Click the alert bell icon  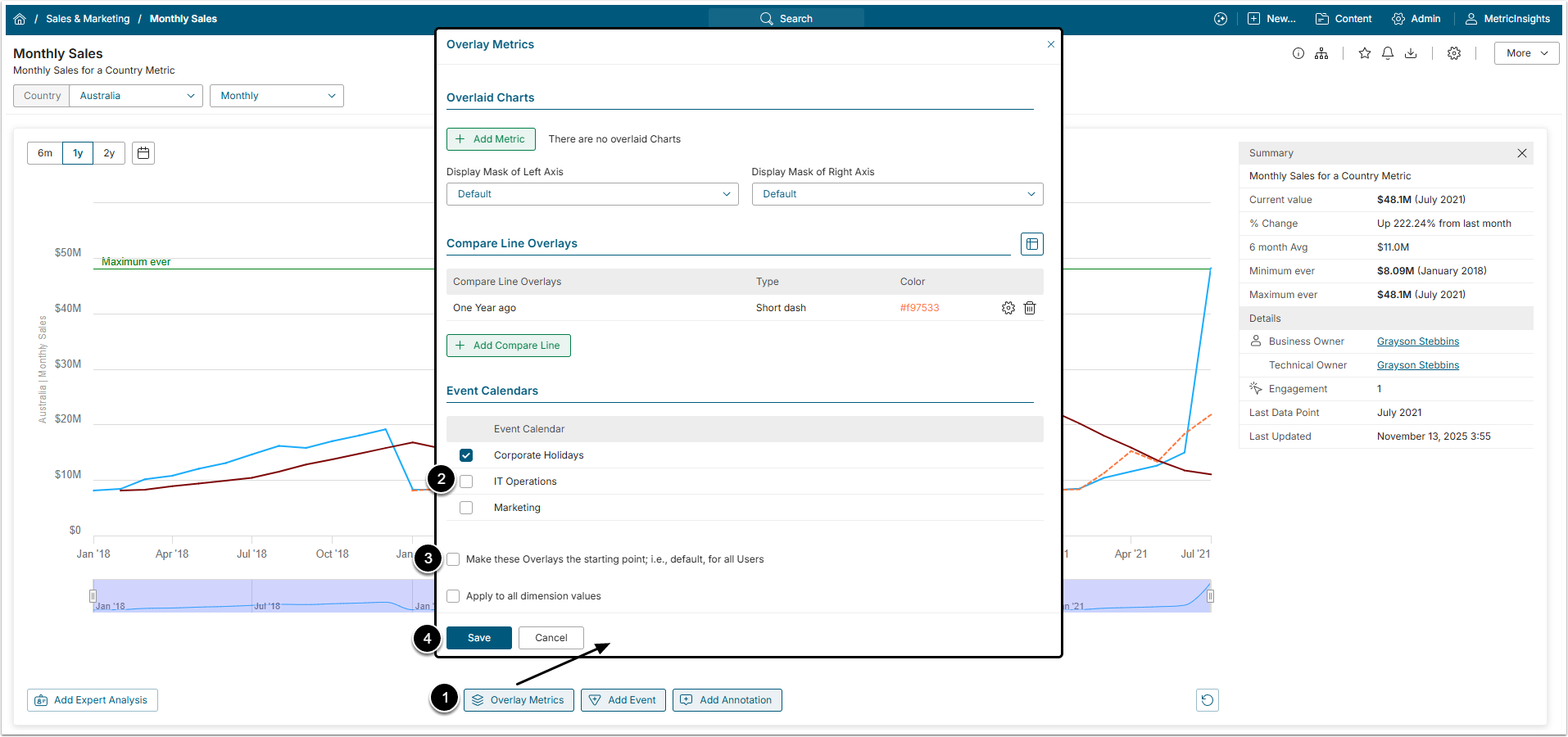tap(1387, 53)
